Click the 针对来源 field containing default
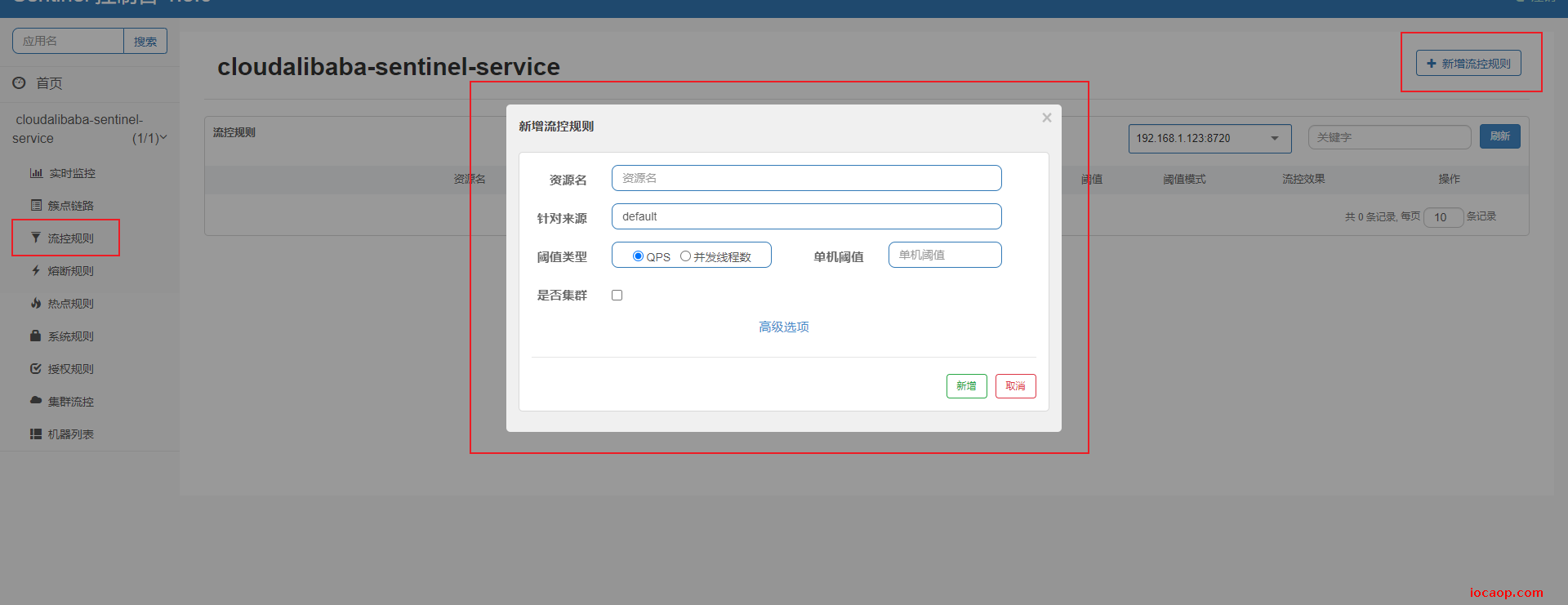Image resolution: width=1568 pixels, height=605 pixels. [807, 216]
